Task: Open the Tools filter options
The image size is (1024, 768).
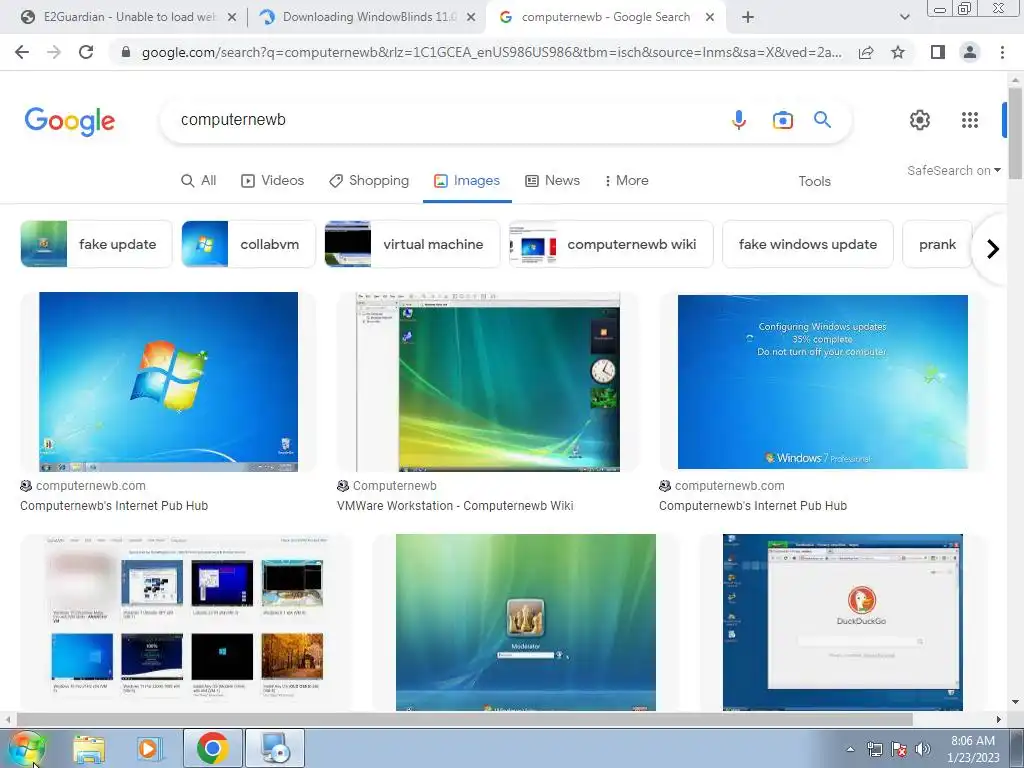Action: coord(814,182)
